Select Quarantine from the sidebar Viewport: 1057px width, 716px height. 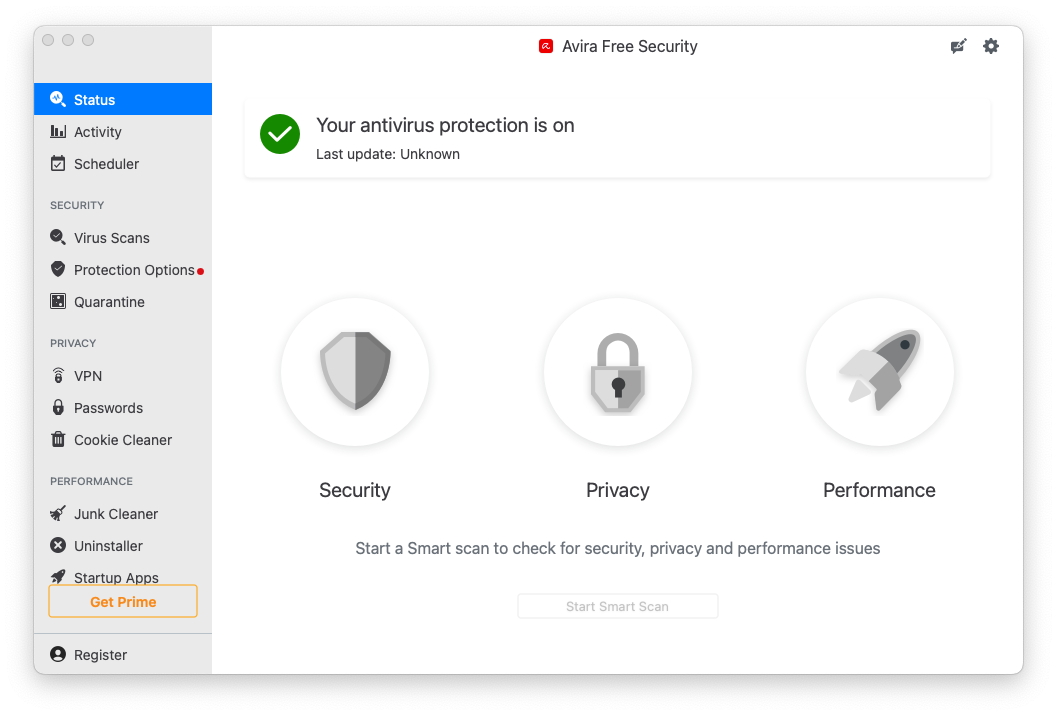tap(109, 302)
